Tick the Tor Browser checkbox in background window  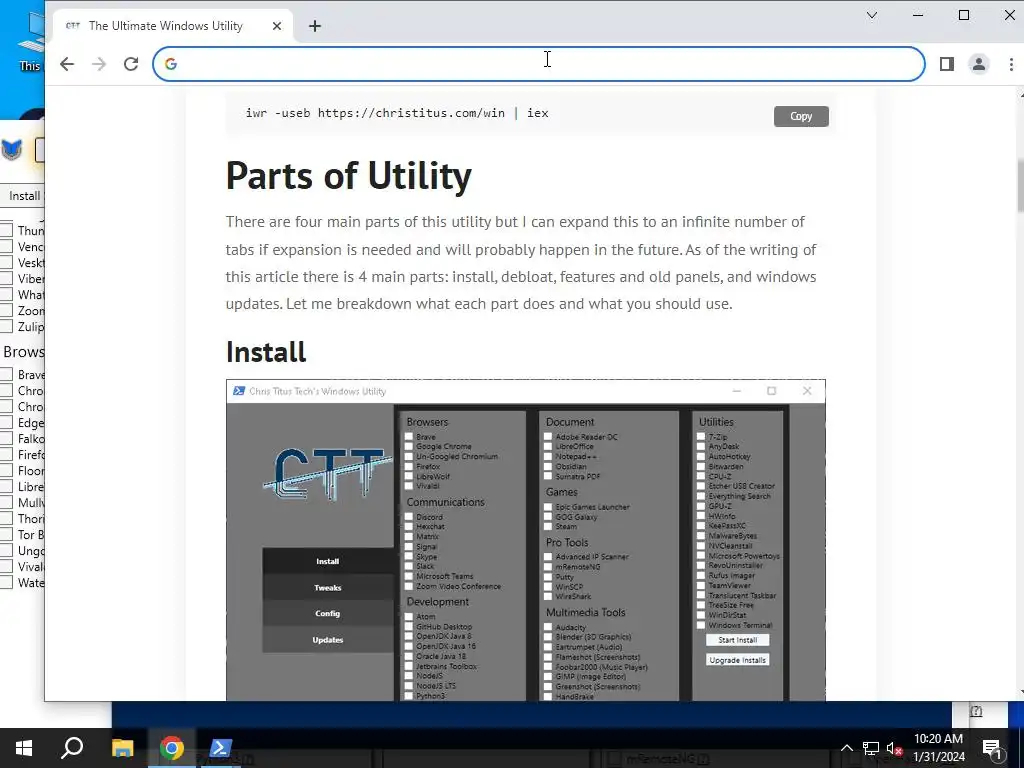pyautogui.click(x=7, y=534)
